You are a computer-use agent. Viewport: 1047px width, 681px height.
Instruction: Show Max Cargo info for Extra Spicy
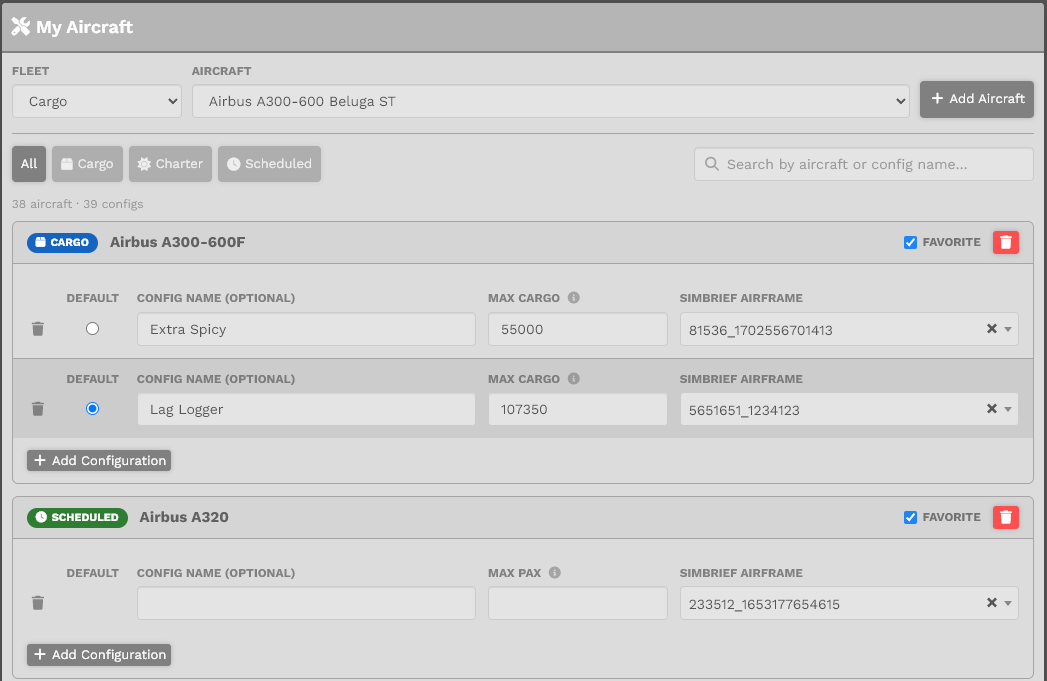(x=574, y=298)
